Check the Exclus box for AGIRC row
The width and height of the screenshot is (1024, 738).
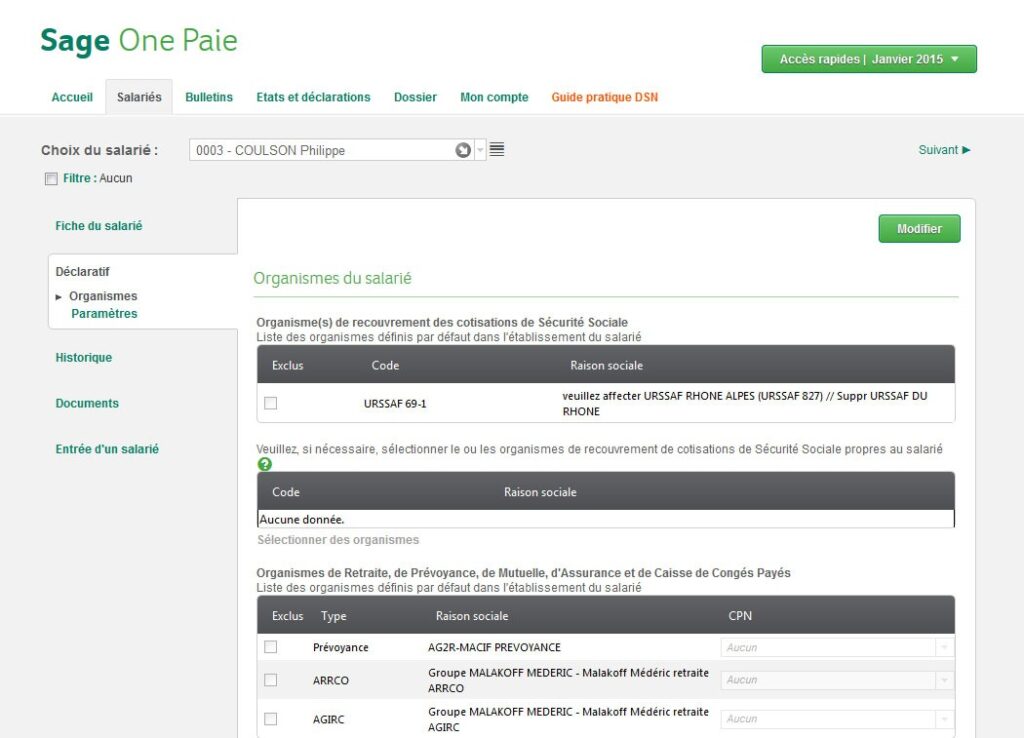point(270,718)
